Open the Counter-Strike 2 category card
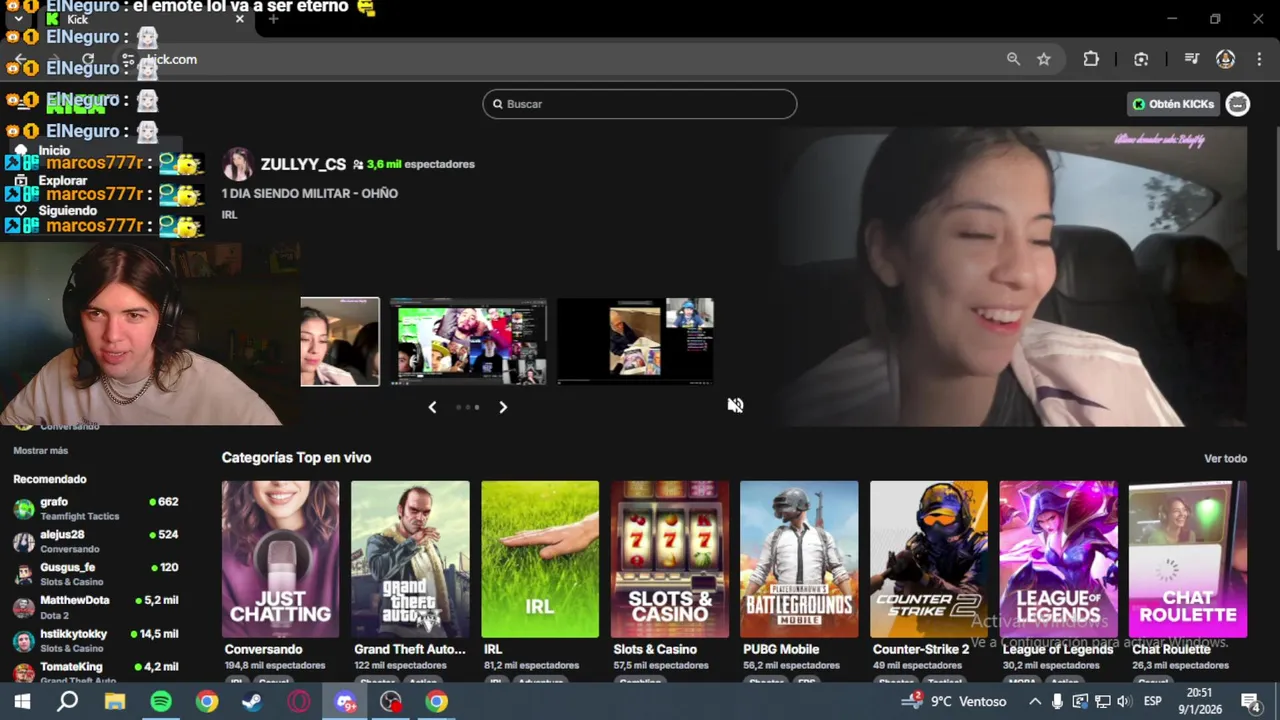 pyautogui.click(x=929, y=559)
